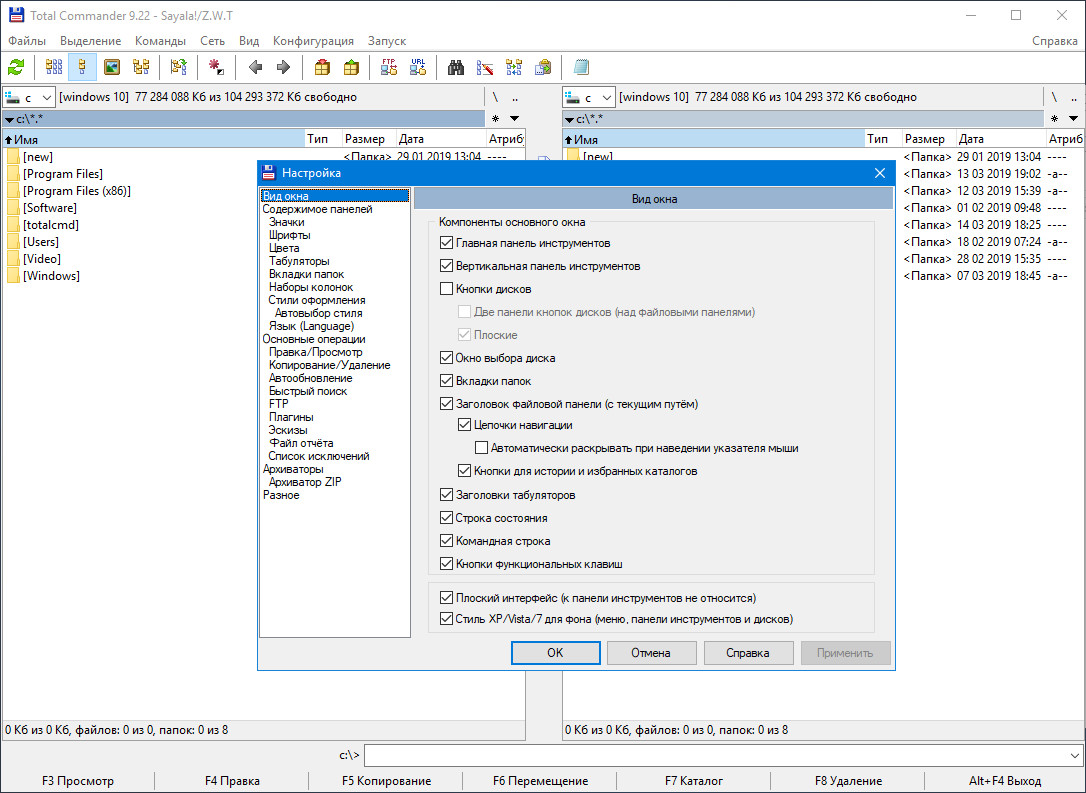The width and height of the screenshot is (1086, 793).
Task: Expand the command line history dropdown
Action: pyautogui.click(x=1075, y=756)
